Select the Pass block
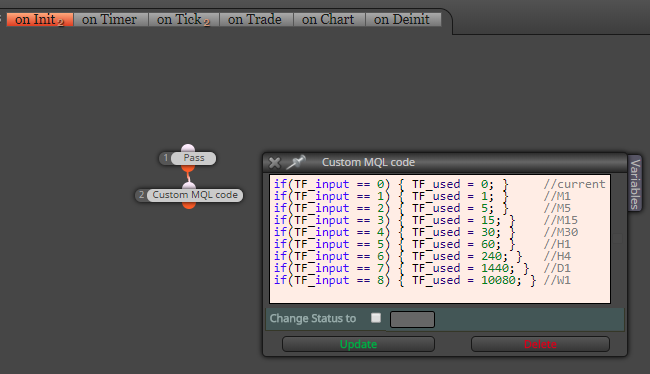The image size is (650, 374). pos(194,158)
